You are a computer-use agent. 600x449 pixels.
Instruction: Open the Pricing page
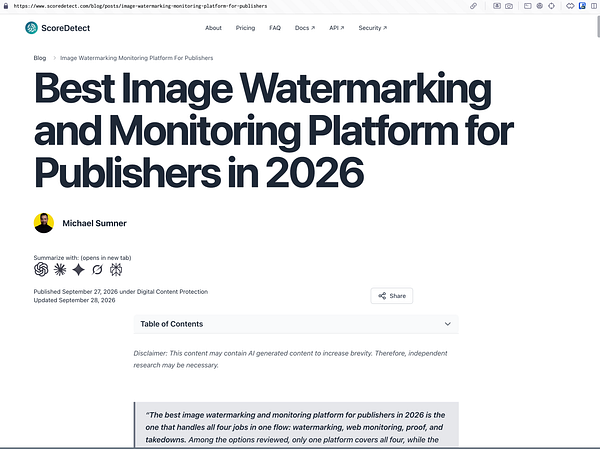click(x=245, y=28)
